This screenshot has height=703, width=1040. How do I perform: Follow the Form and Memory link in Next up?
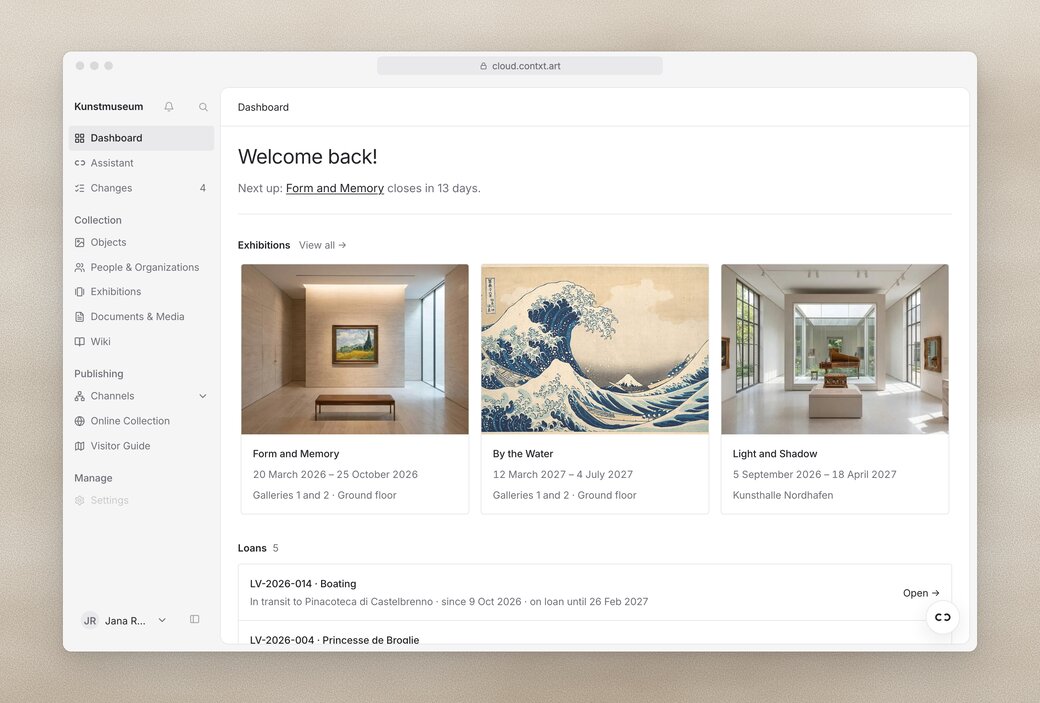[335, 188]
